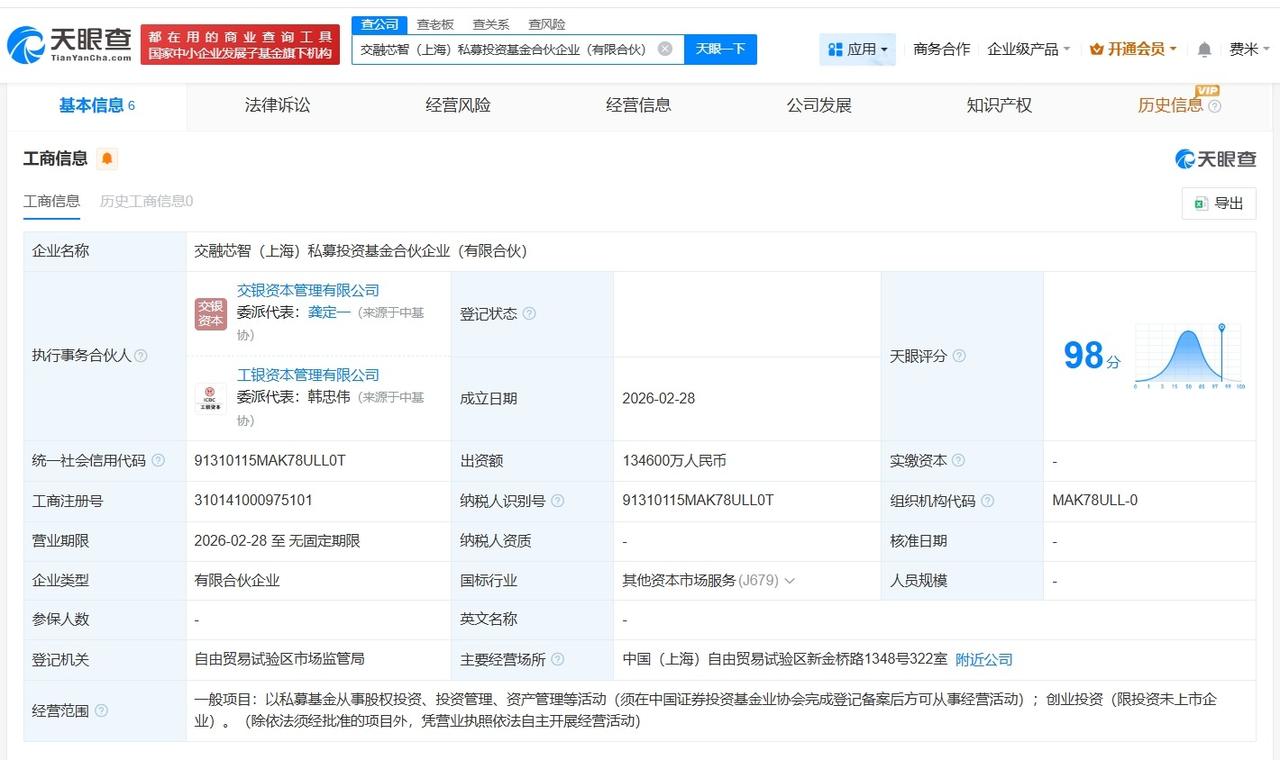Image resolution: width=1280 pixels, height=760 pixels.
Task: Switch to the 法律诉讼 tab
Action: pos(277,105)
